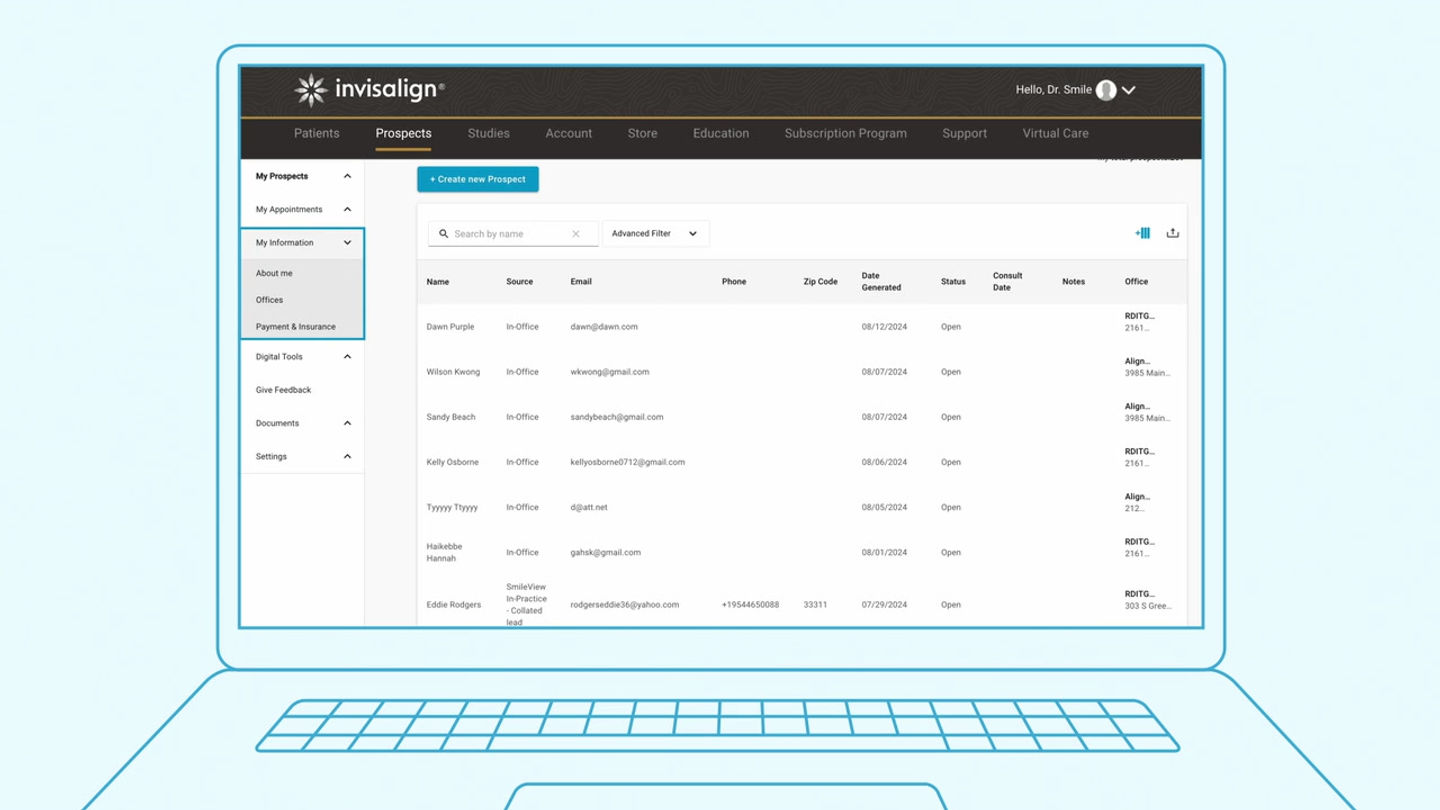1440x810 pixels.
Task: Click the email sandybeach@gmail.com
Action: coord(617,417)
